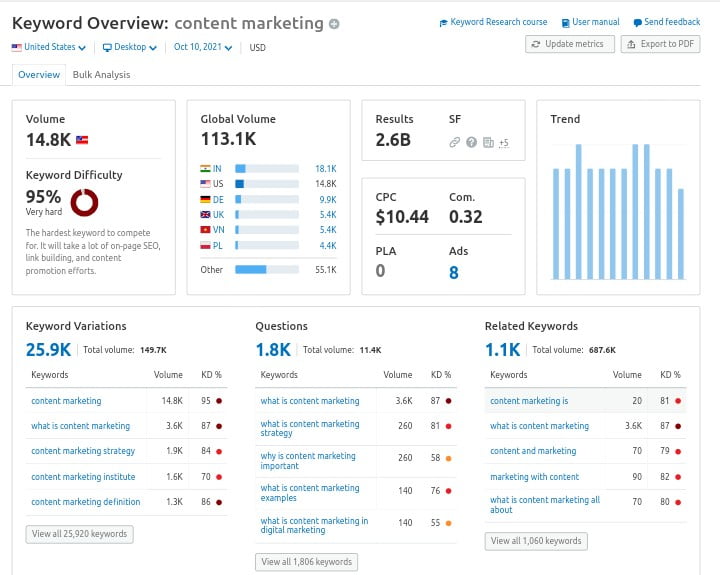The width and height of the screenshot is (720, 575).
Task: Click the Ads count 8 link
Action: pyautogui.click(x=453, y=272)
